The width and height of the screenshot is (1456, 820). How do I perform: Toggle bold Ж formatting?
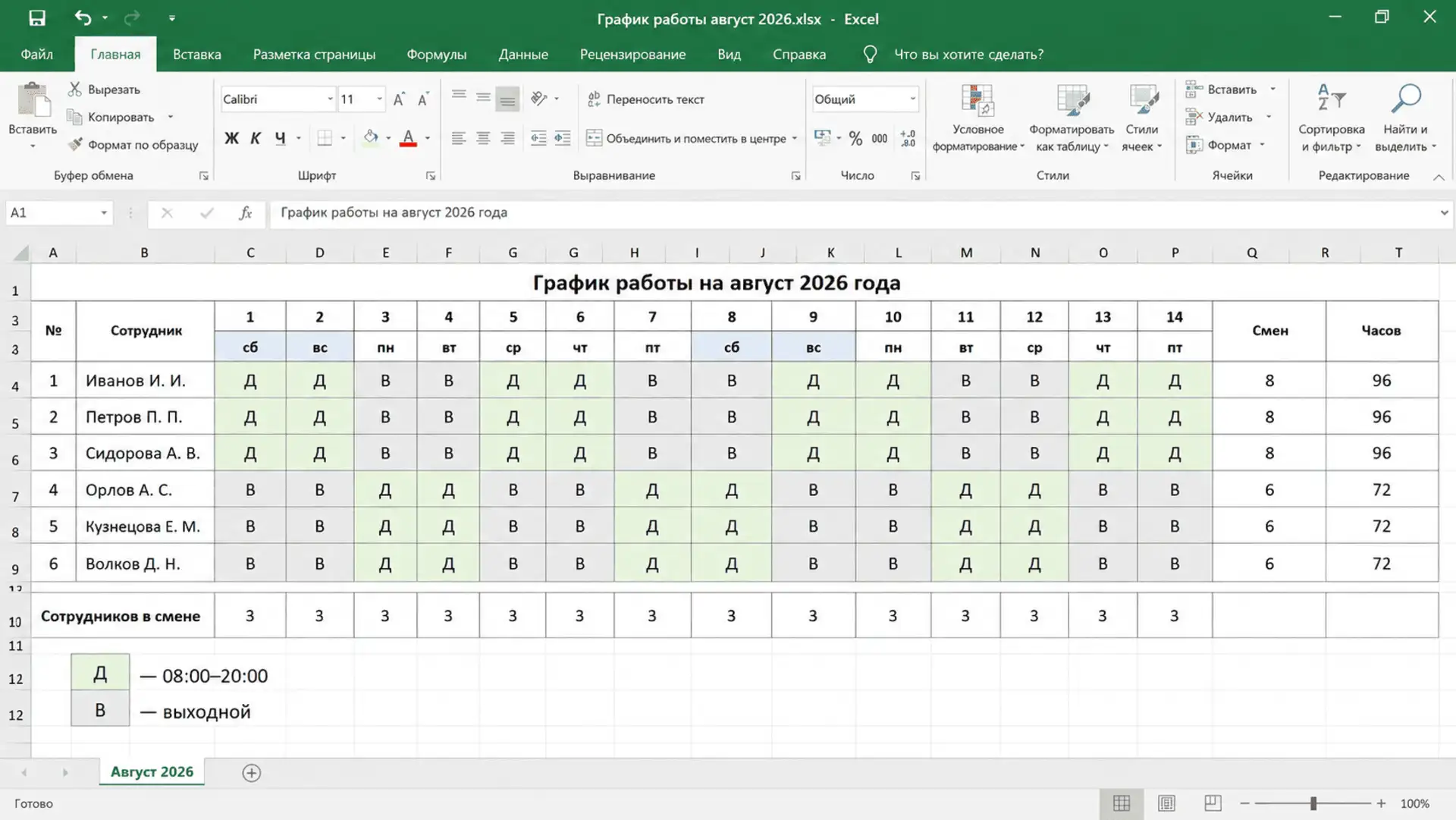(231, 138)
